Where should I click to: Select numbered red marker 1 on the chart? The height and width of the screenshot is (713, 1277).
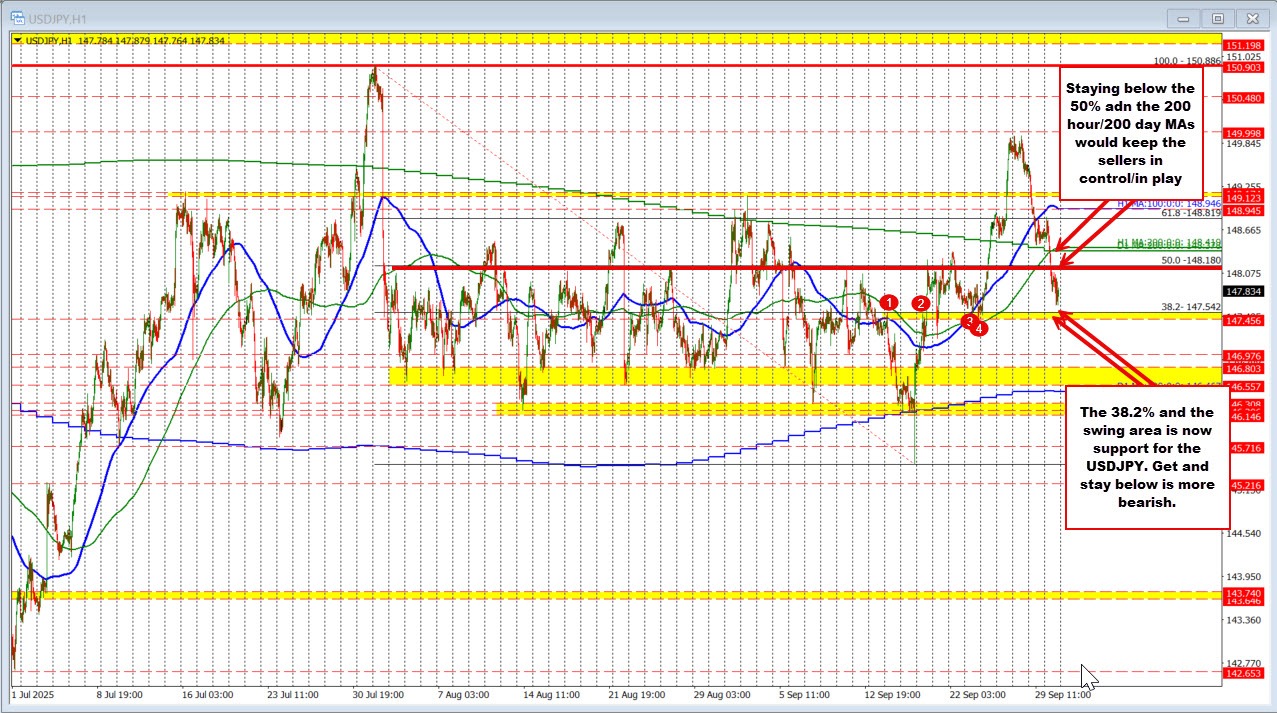click(x=889, y=301)
